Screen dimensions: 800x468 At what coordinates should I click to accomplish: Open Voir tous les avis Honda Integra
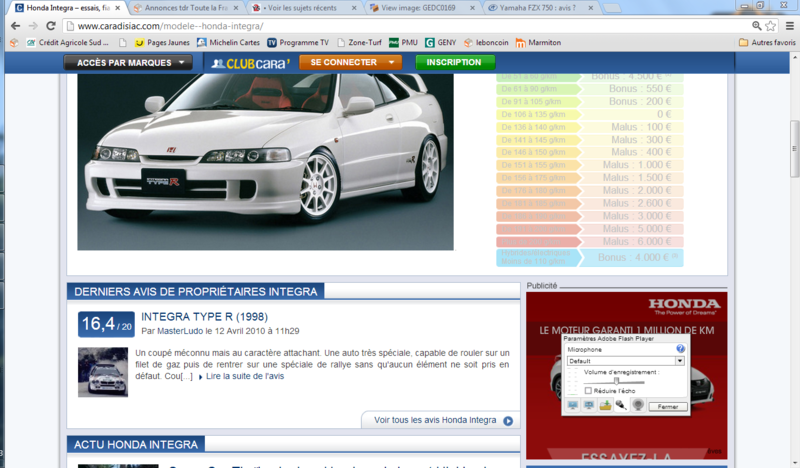pyautogui.click(x=435, y=420)
